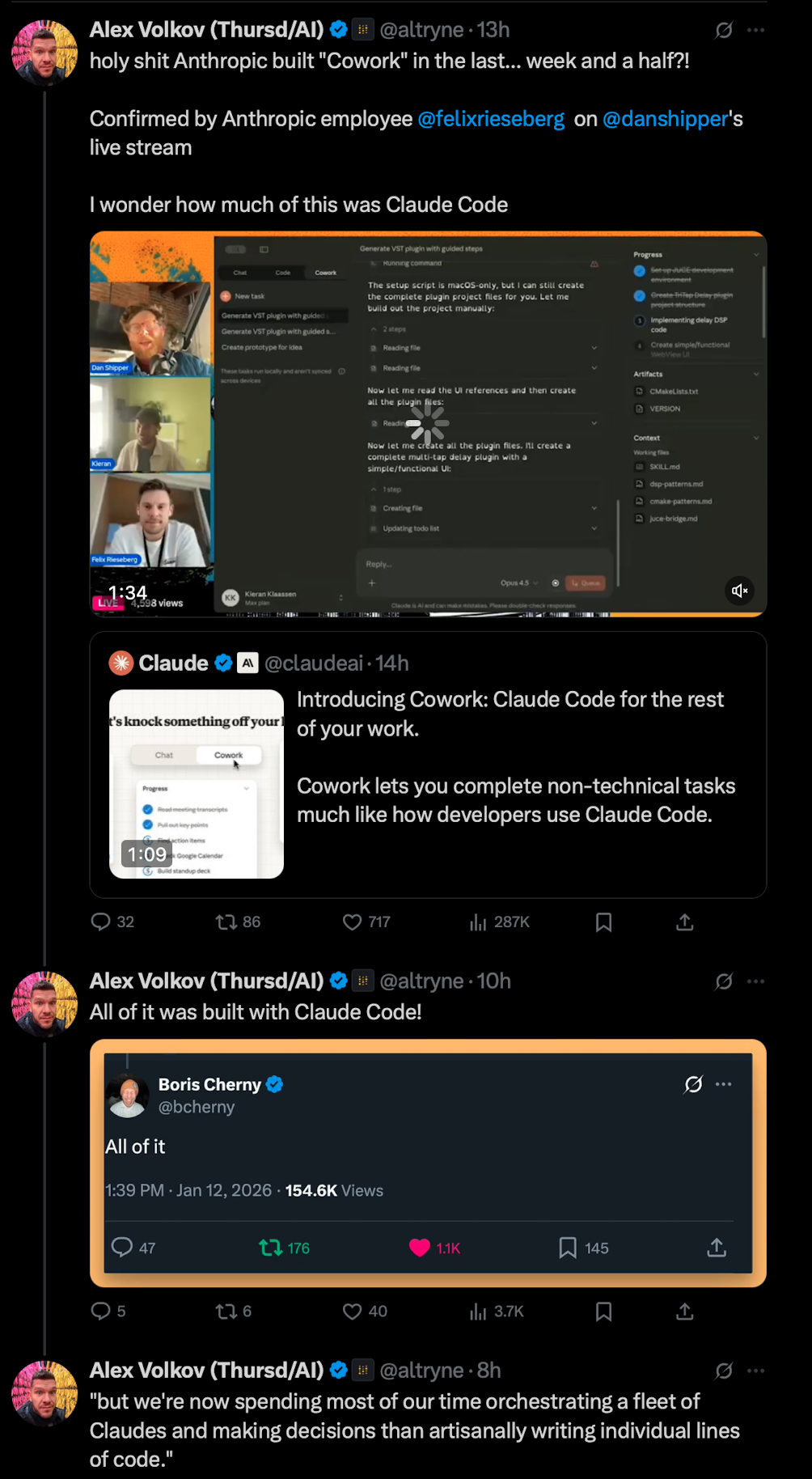Click the repost icon on Claude's tweet
812x1479 pixels.
227,922
